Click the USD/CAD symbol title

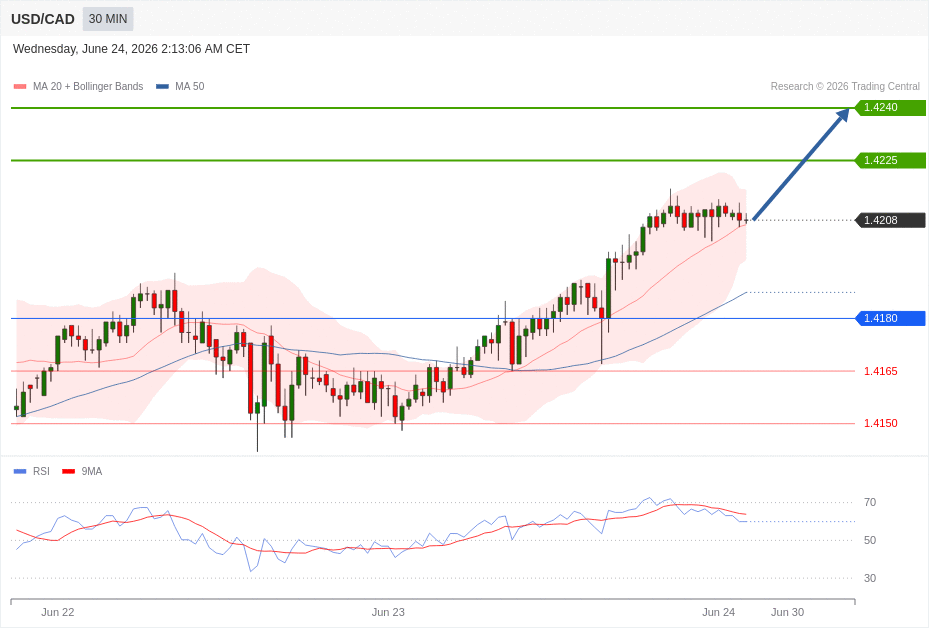[x=43, y=19]
